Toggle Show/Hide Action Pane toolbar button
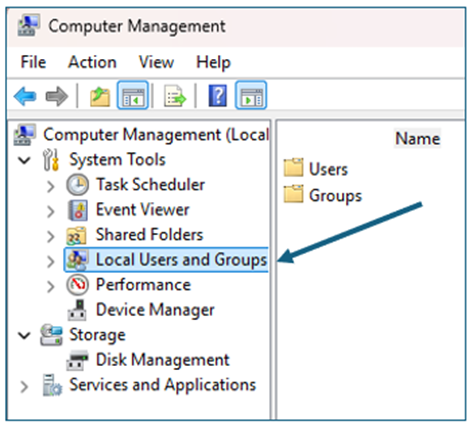473x425 pixels. (x=251, y=95)
